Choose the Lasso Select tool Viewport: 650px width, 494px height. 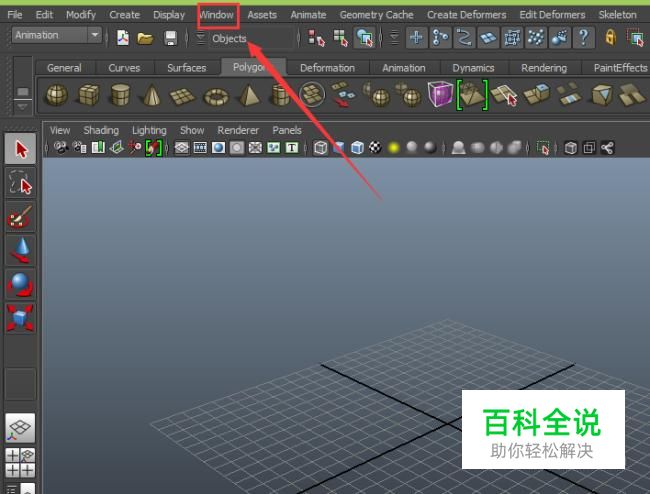click(20, 182)
